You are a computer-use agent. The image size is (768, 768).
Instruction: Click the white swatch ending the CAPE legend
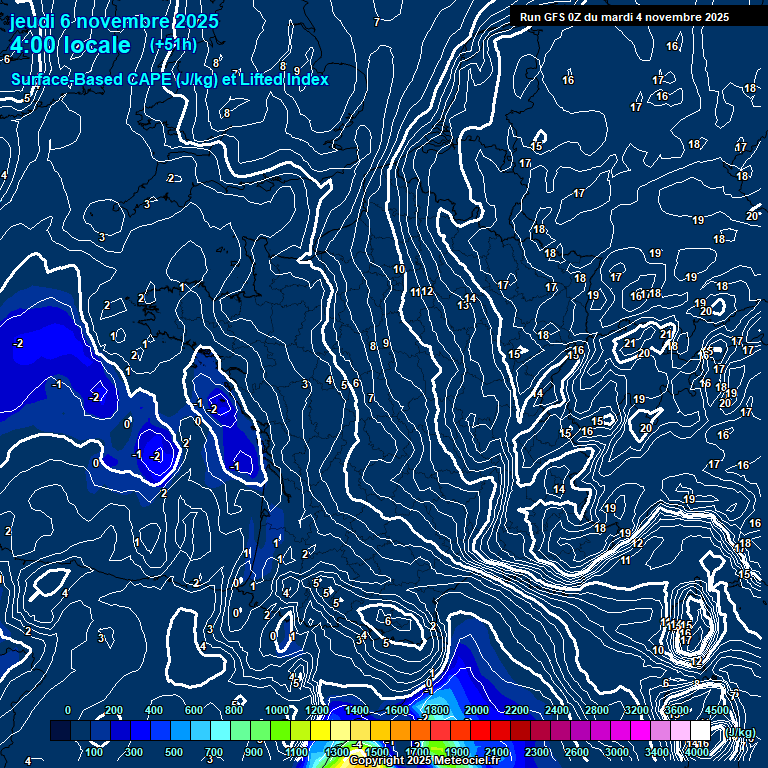click(x=700, y=730)
